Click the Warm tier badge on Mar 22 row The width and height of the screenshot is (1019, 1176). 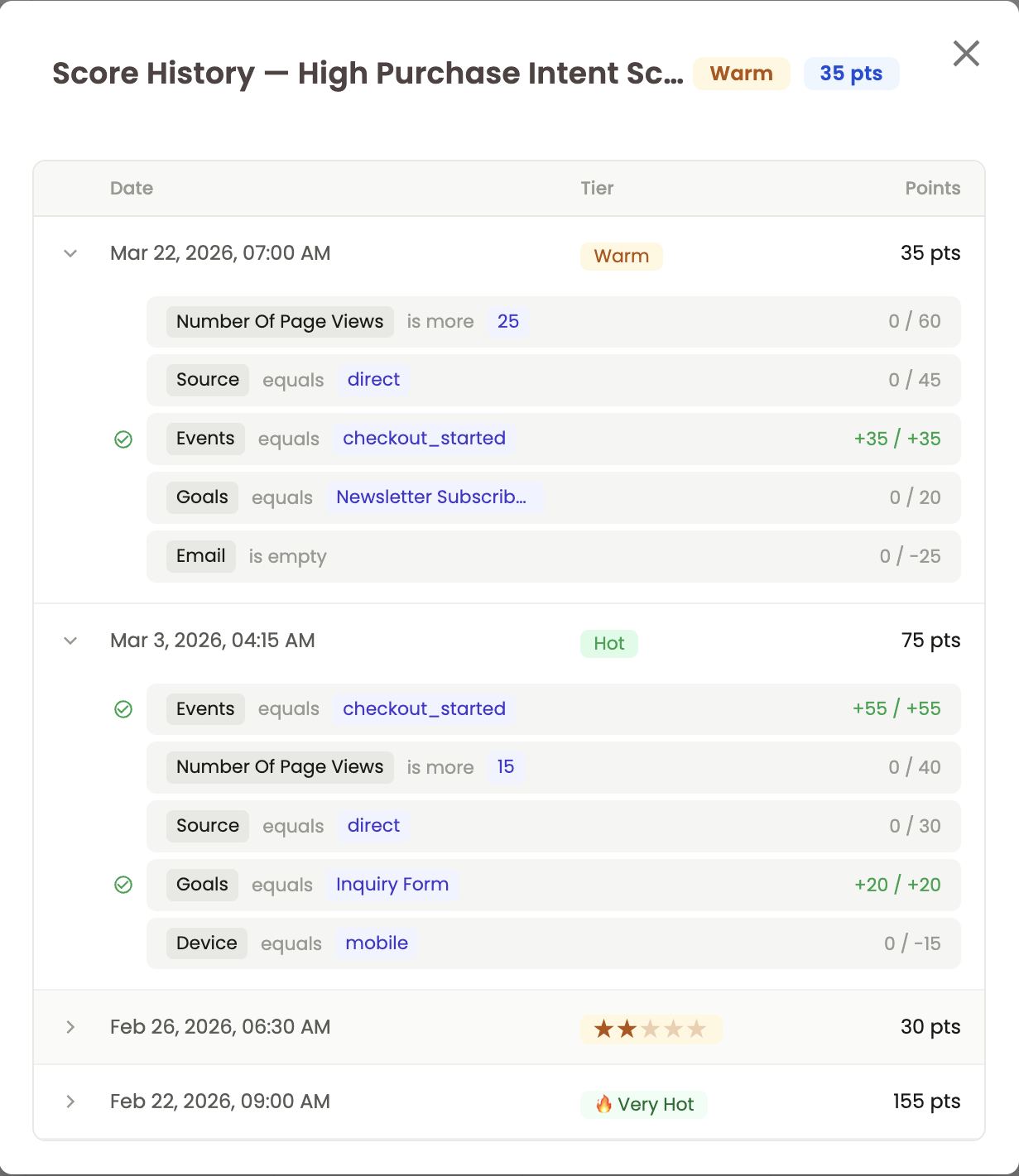coord(621,256)
